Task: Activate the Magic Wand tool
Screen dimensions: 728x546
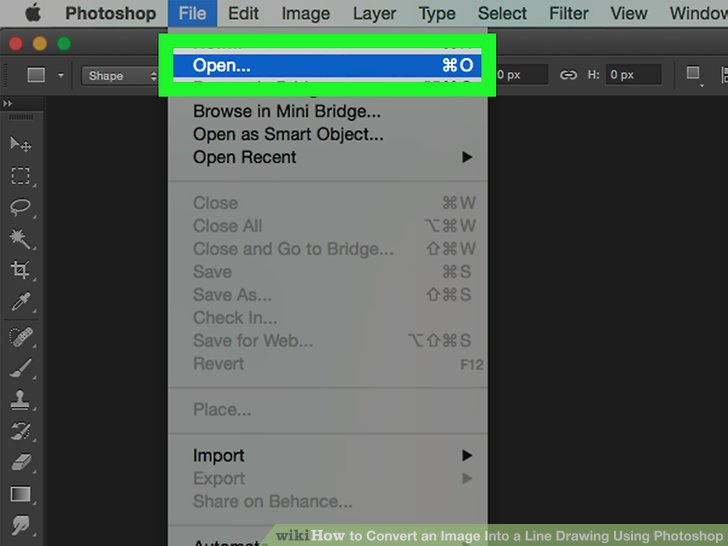Action: pos(20,239)
